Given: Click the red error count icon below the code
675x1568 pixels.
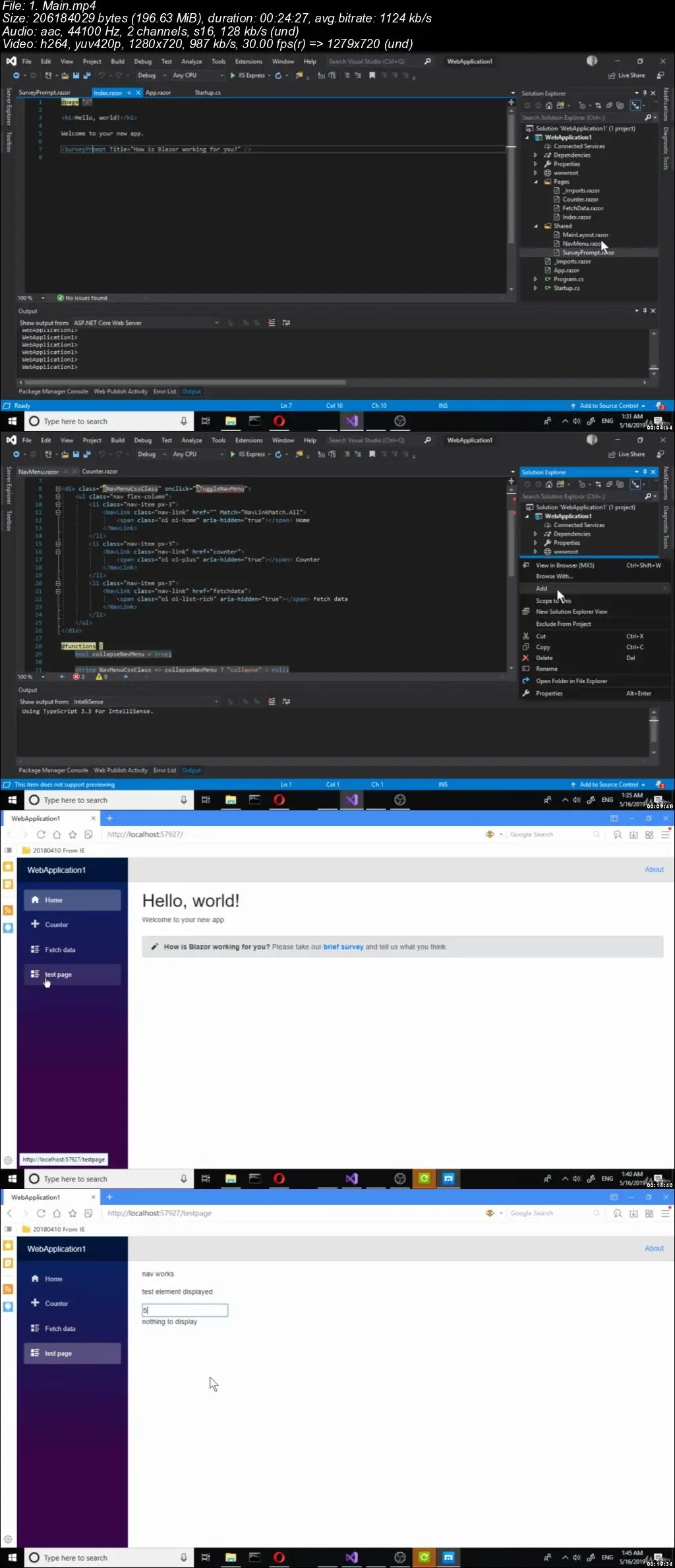Looking at the screenshot, I should tap(76, 677).
